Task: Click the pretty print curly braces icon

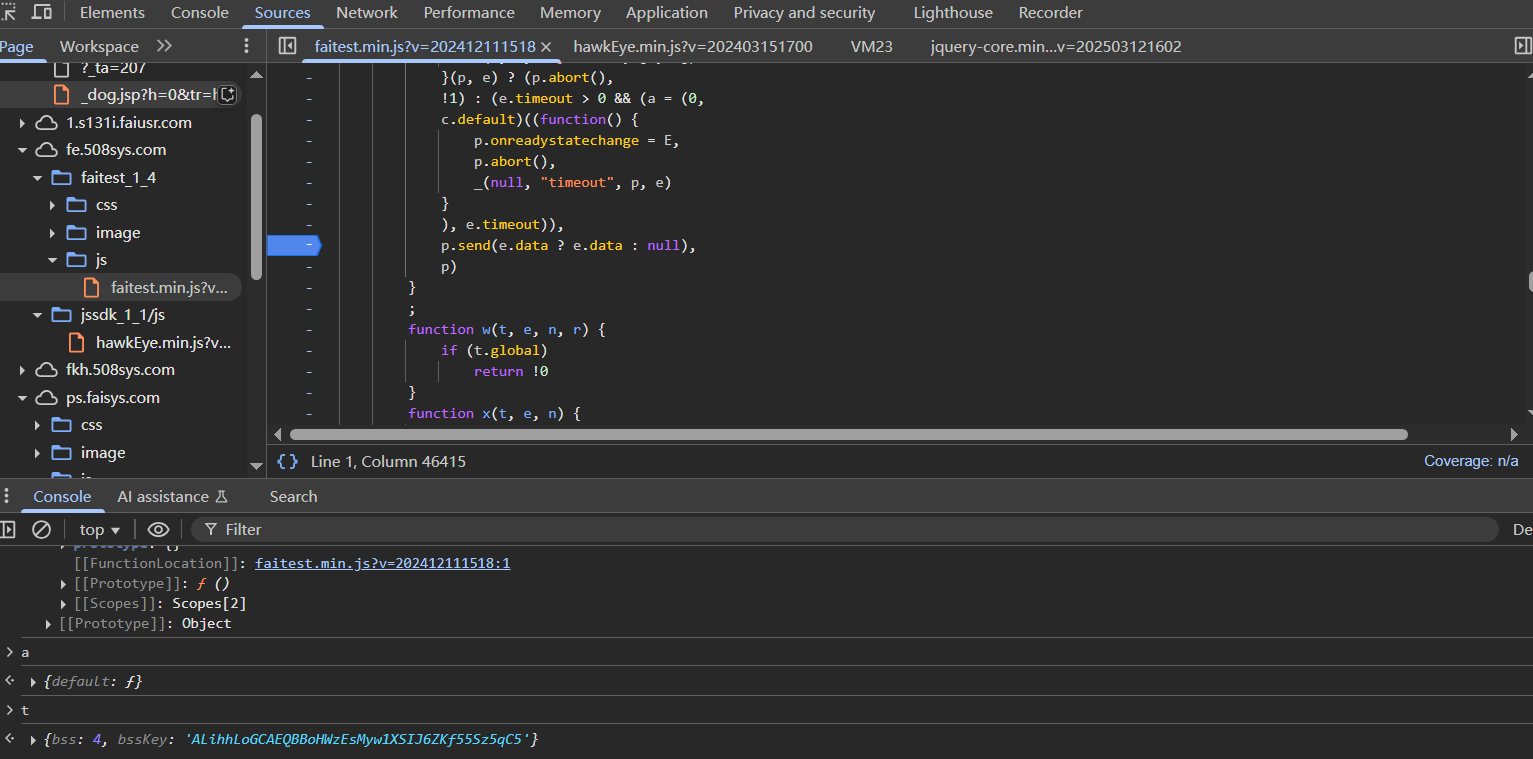Action: [288, 461]
